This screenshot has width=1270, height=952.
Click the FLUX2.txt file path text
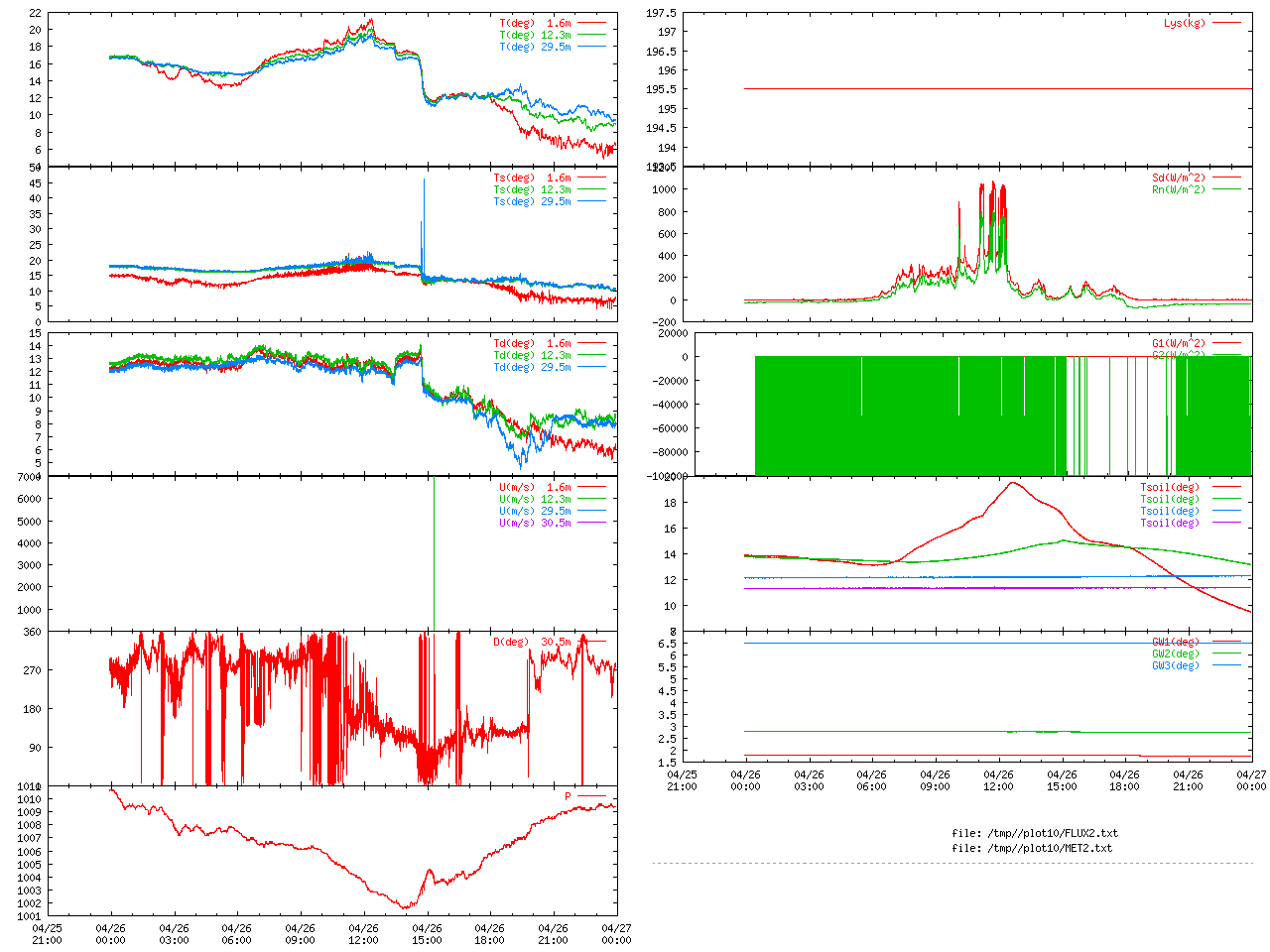click(1035, 833)
